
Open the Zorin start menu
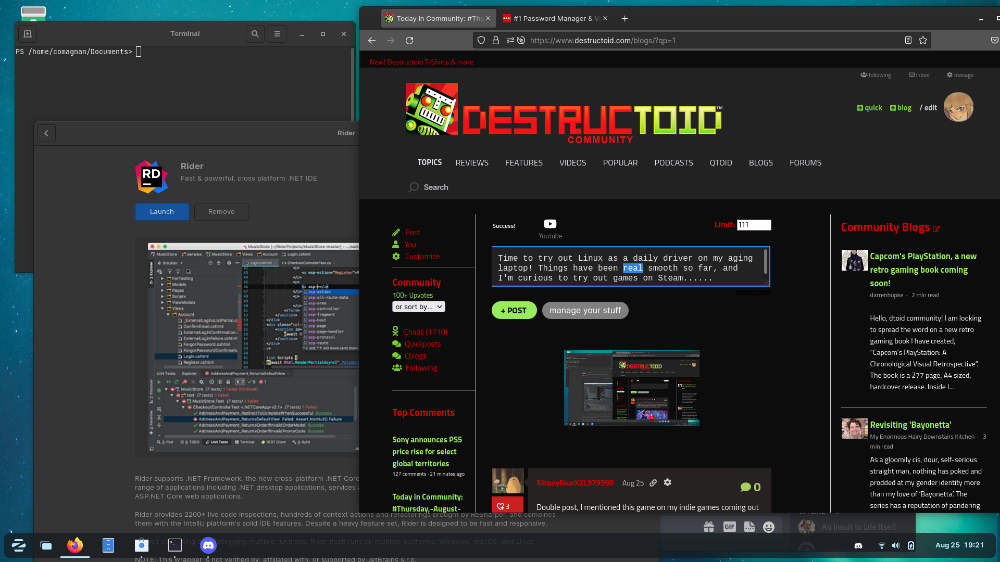tap(18, 545)
